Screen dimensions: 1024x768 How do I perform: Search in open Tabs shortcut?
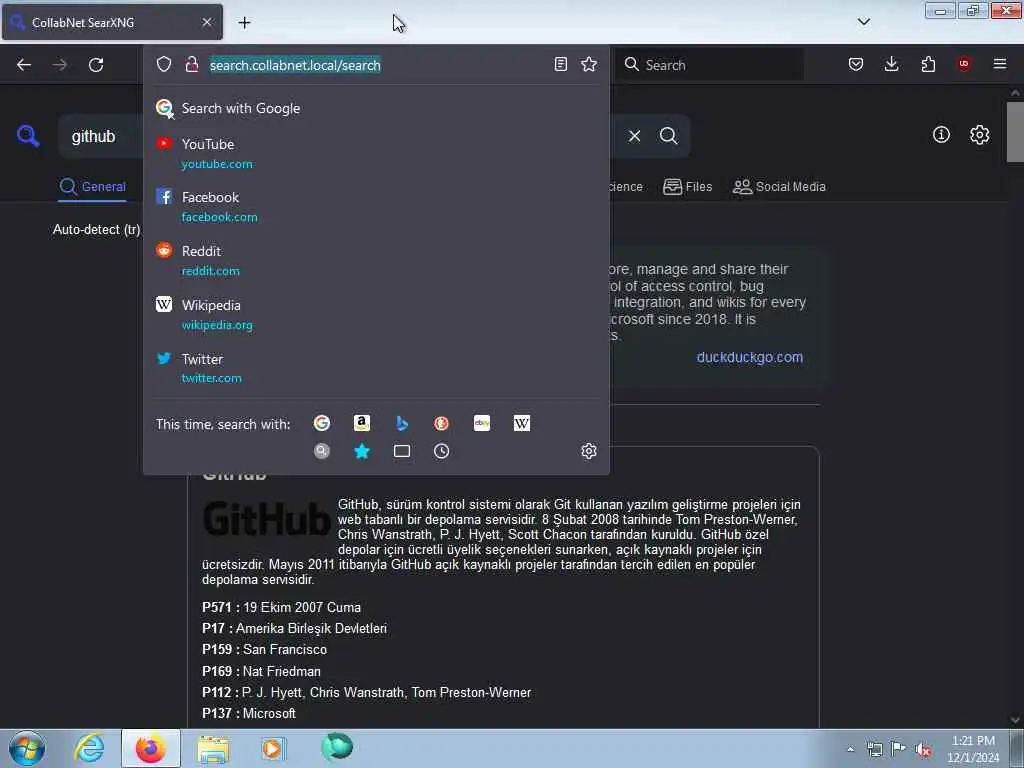point(402,451)
